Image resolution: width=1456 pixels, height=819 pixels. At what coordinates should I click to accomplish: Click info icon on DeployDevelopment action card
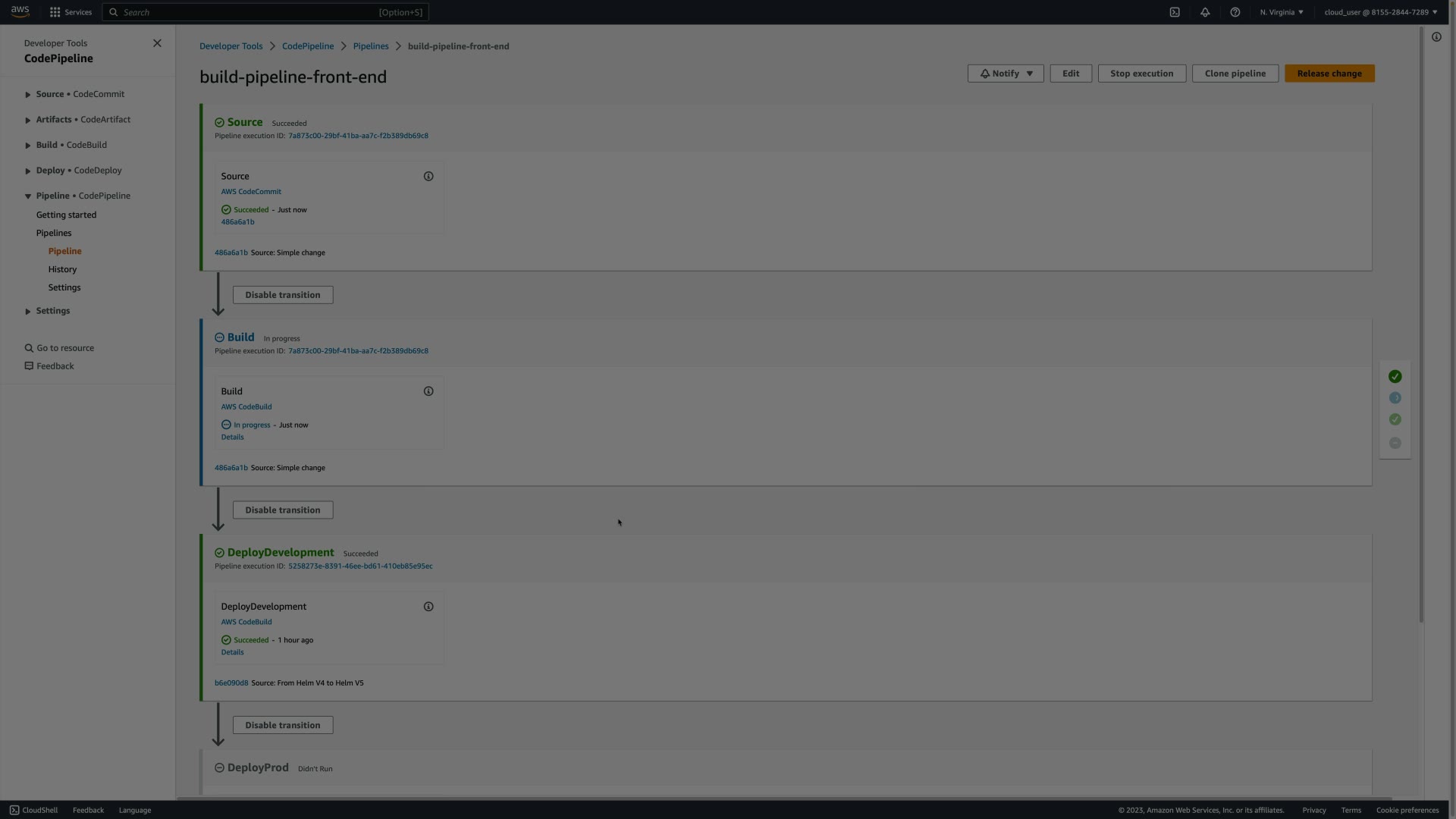coord(428,607)
